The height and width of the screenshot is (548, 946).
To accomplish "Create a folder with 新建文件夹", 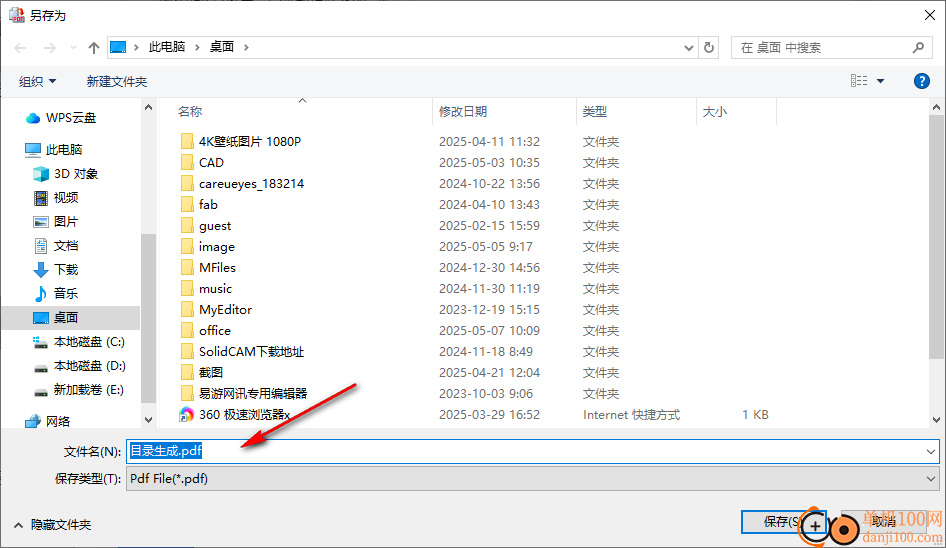I will pyautogui.click(x=117, y=81).
